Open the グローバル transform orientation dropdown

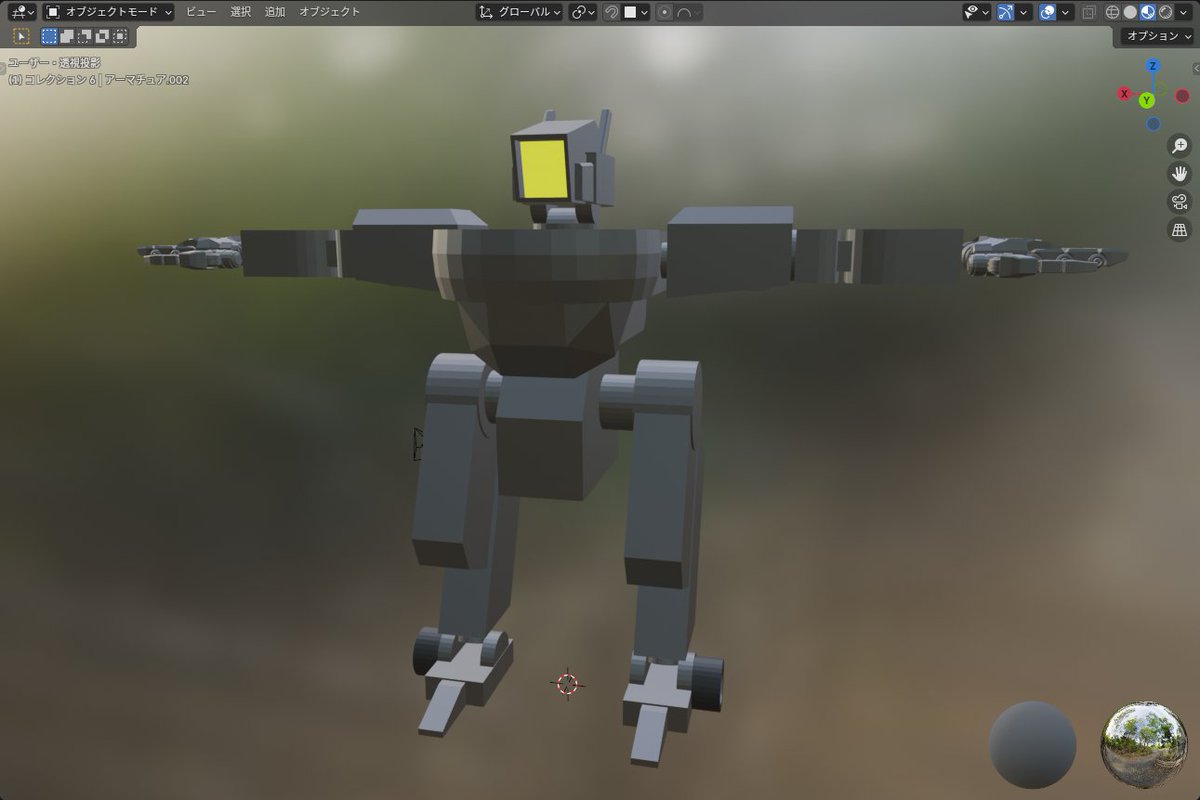[519, 12]
